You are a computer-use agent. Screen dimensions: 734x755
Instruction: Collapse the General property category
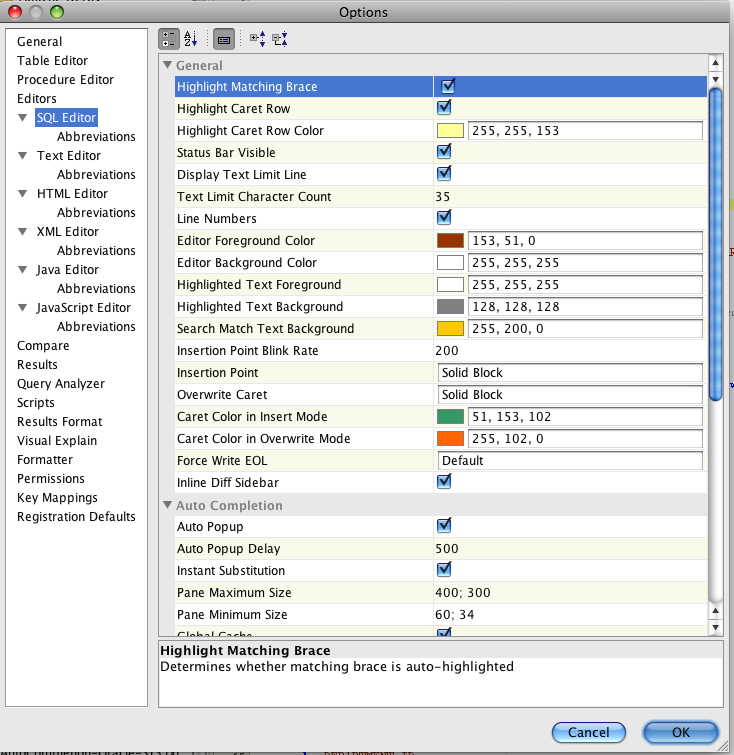click(167, 65)
